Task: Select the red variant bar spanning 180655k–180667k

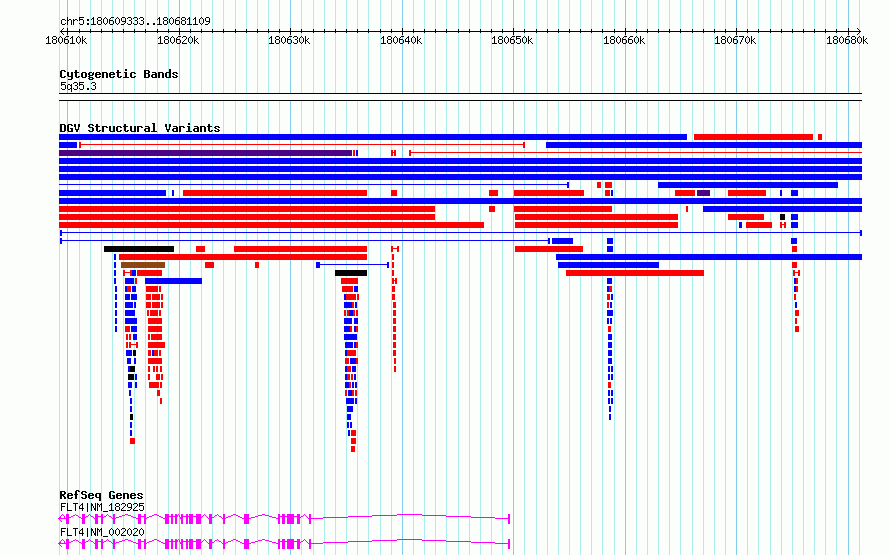Action: point(635,273)
